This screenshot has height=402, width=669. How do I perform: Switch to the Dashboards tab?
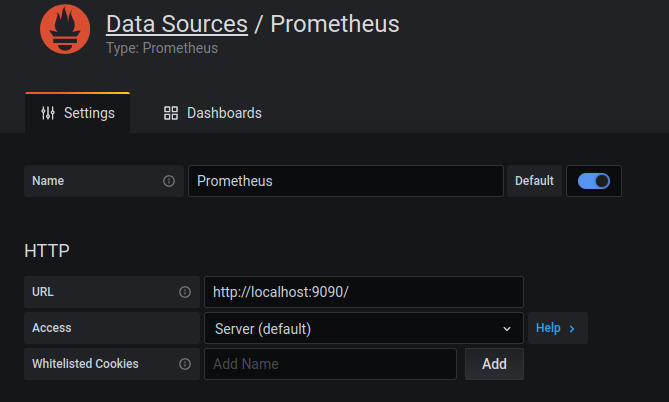coord(212,113)
